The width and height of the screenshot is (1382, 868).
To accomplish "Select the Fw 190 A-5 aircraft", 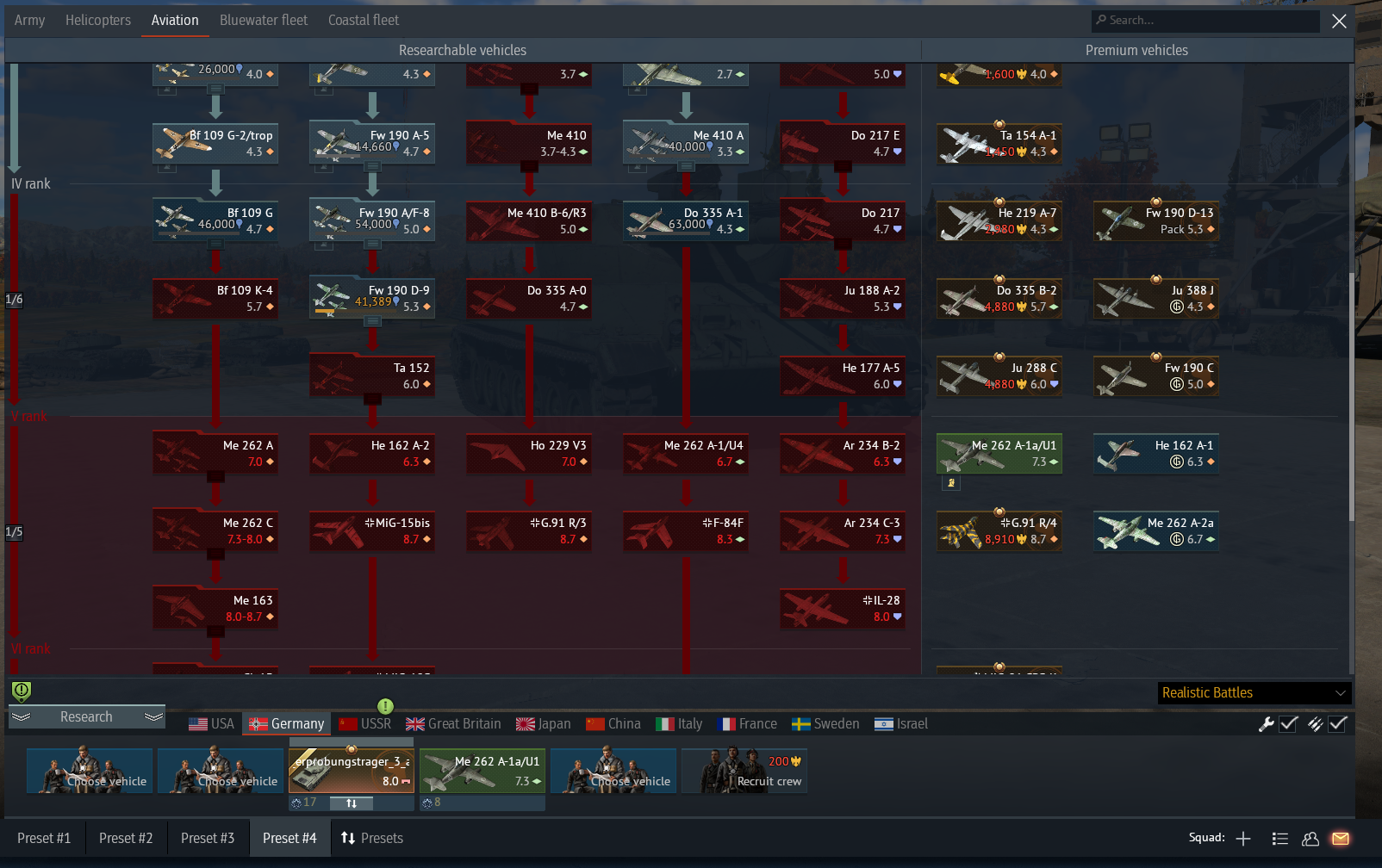I will pos(372,143).
